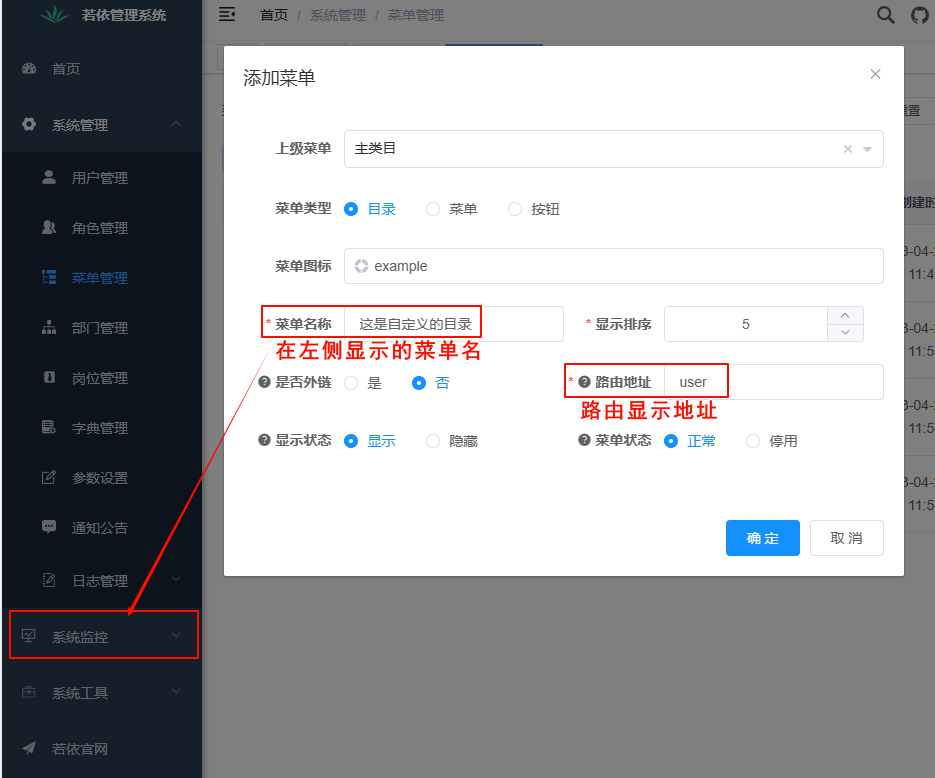Open the GitHub icon in header
935x778 pixels.
tap(920, 15)
